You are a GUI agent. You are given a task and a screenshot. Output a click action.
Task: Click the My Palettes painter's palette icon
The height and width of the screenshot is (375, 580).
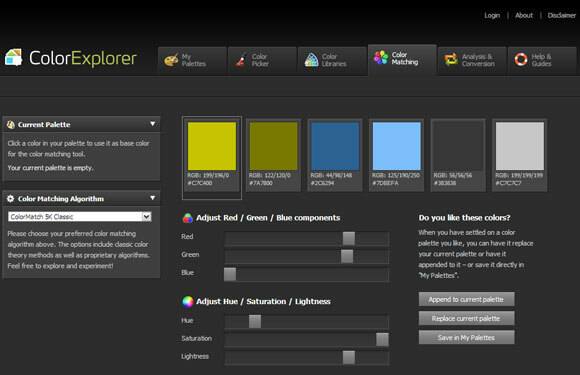point(171,60)
